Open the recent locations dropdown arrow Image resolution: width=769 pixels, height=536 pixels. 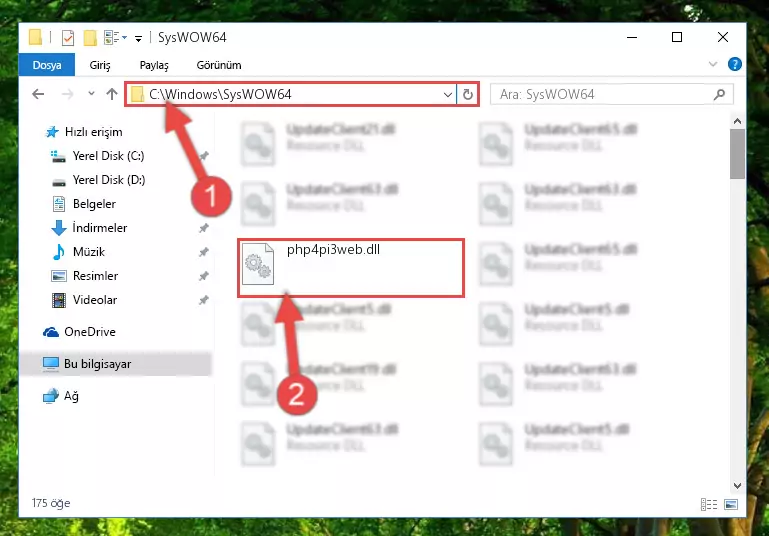coord(91,93)
